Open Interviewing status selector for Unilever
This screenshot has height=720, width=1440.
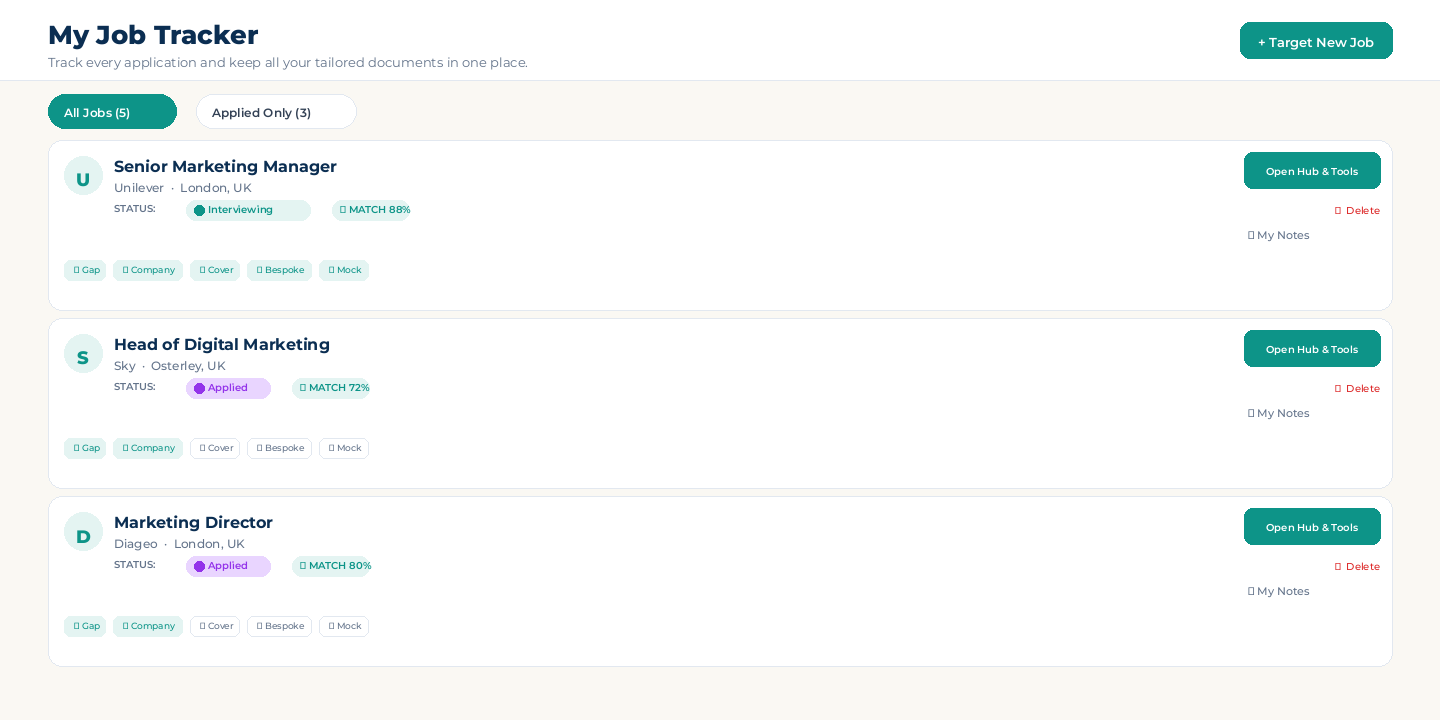[248, 210]
